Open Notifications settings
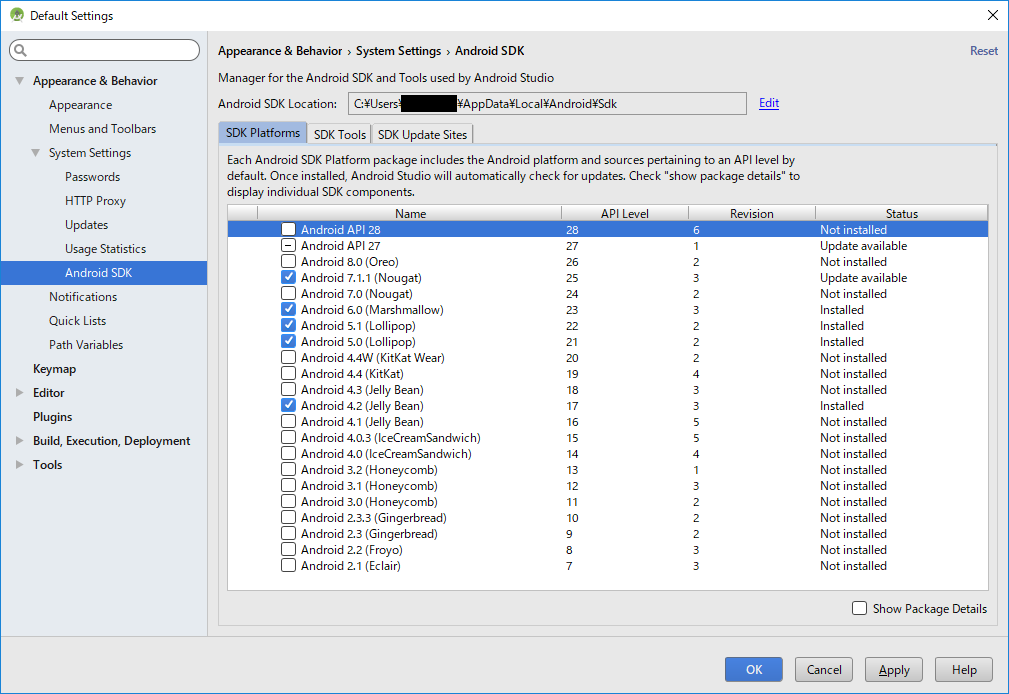 pos(83,297)
